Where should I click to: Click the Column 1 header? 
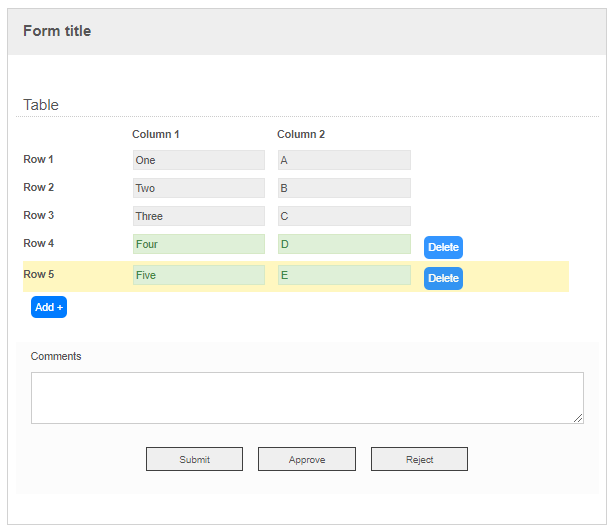tap(156, 134)
